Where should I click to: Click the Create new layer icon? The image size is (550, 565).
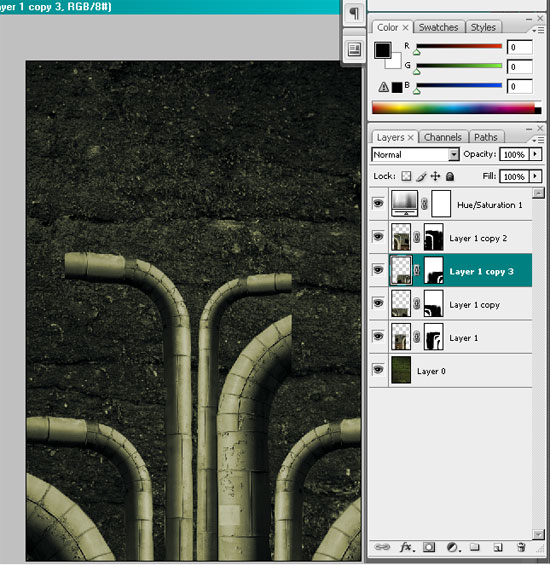click(498, 548)
